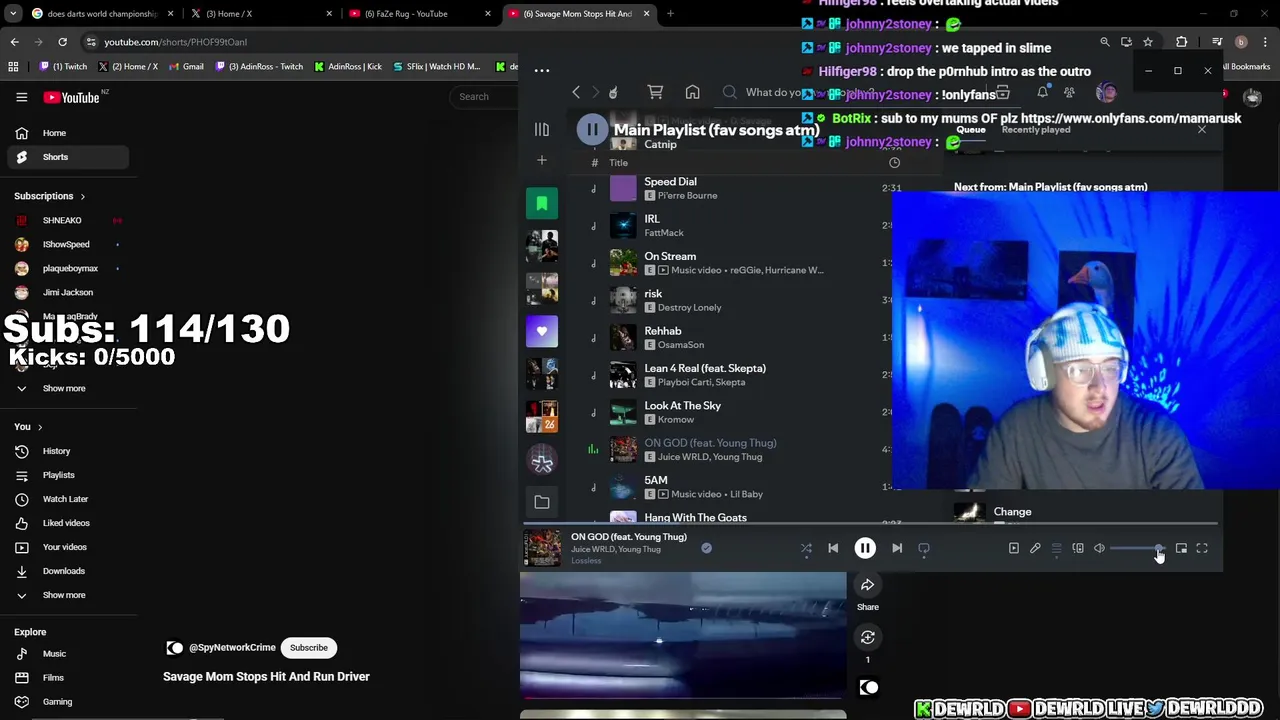Click the browser address bar URL
Image resolution: width=1280 pixels, height=720 pixels.
tap(175, 42)
